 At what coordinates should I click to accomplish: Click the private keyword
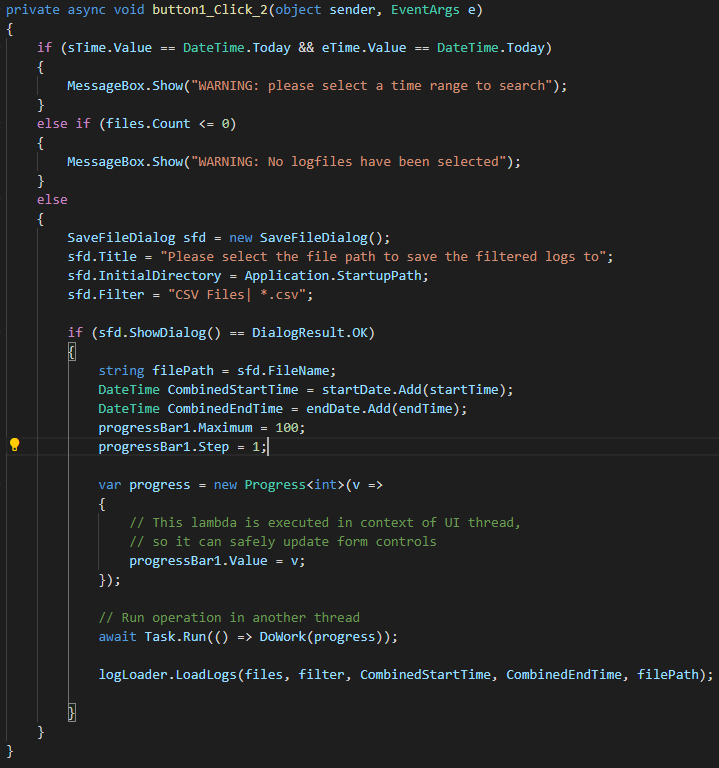coord(33,10)
